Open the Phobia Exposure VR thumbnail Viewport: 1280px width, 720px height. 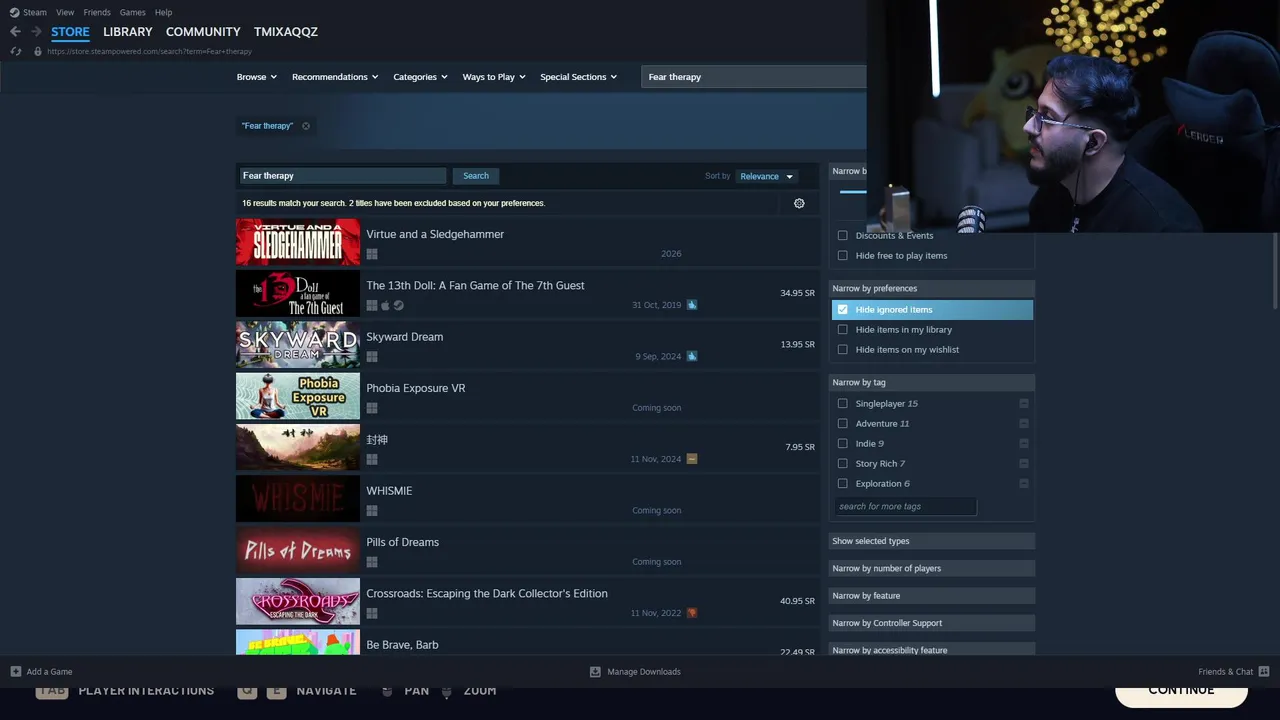(298, 396)
